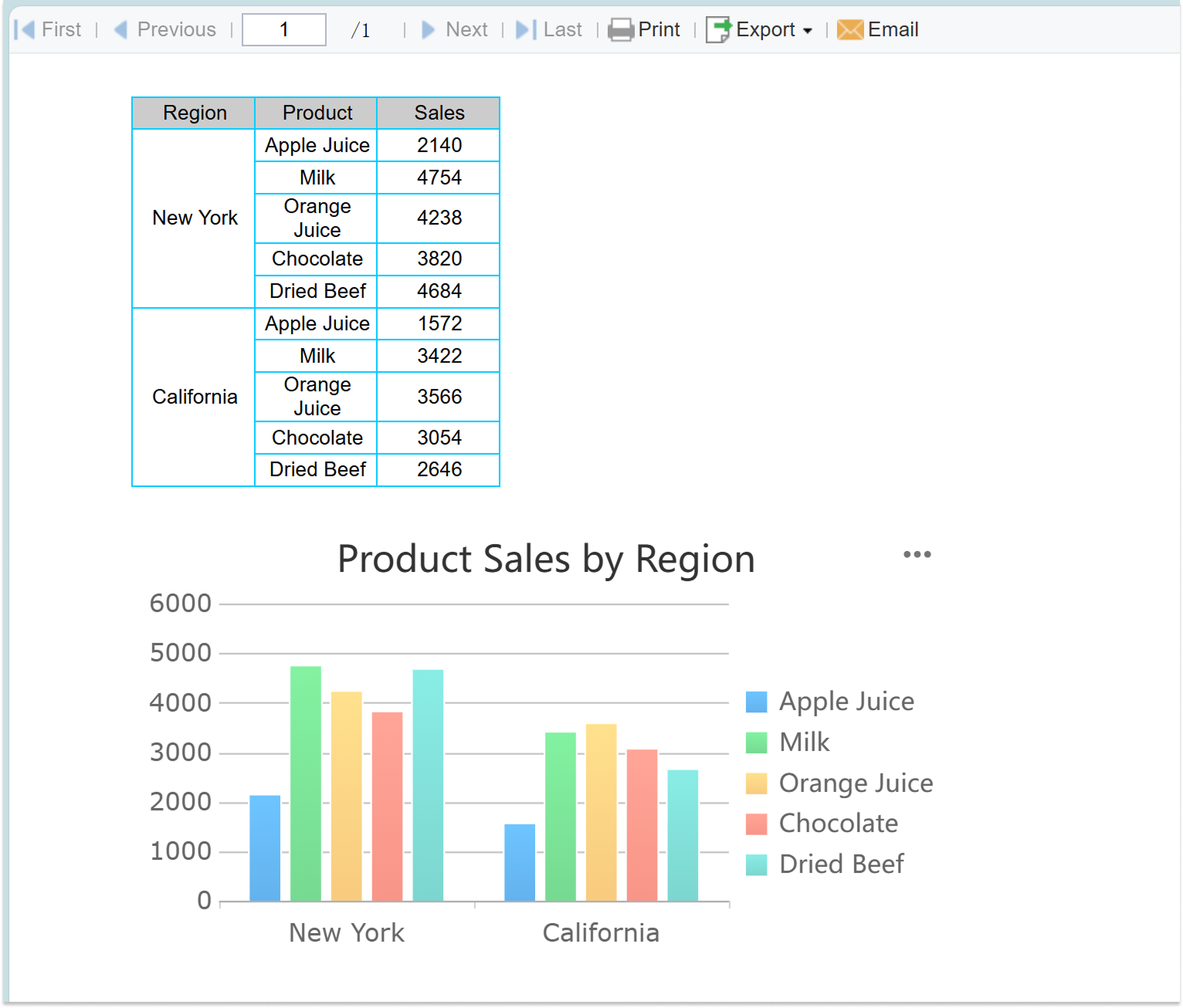
Task: Click the Dried Beef teal legend swatch
Action: pyautogui.click(x=757, y=865)
